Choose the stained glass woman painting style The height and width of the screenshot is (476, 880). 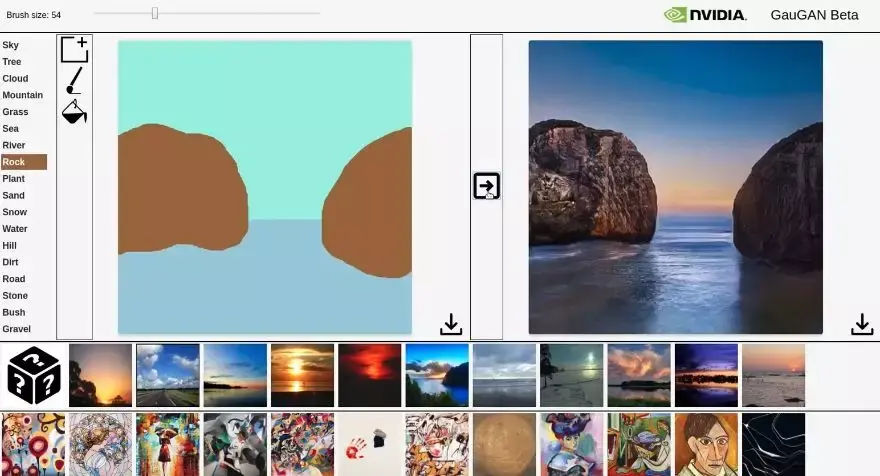(100, 445)
